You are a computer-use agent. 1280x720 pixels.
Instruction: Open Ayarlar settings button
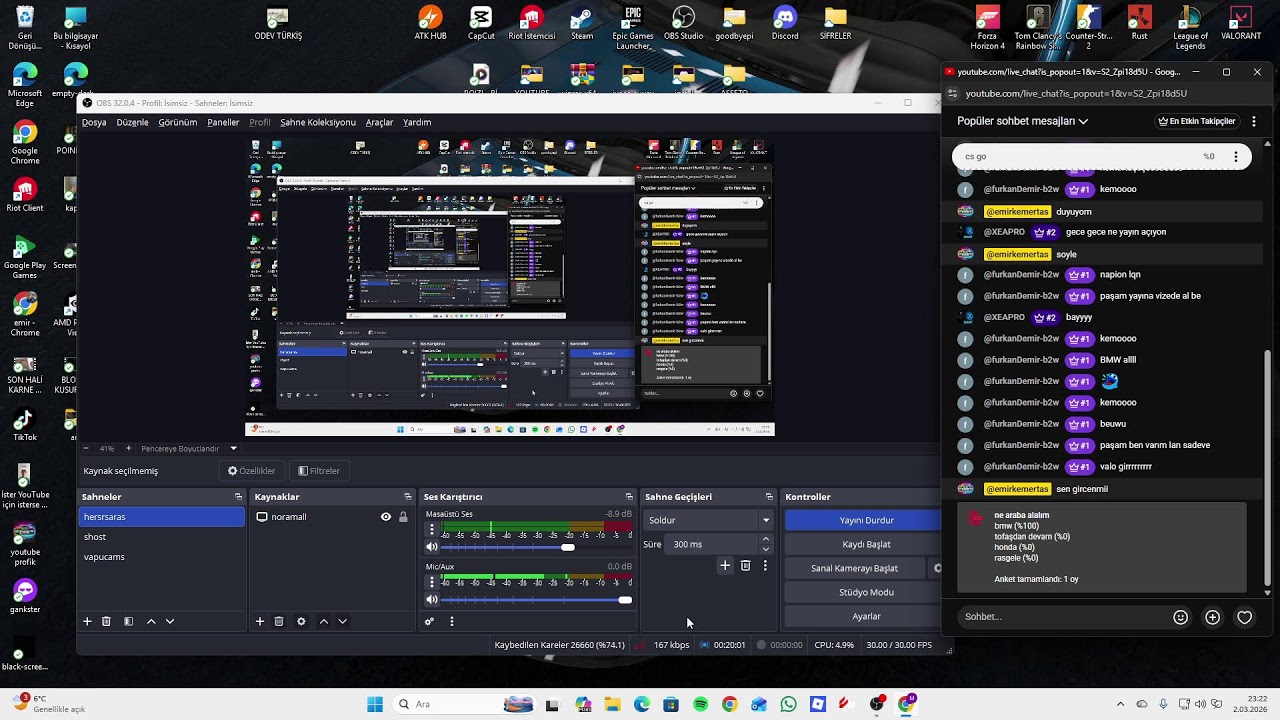[x=865, y=616]
